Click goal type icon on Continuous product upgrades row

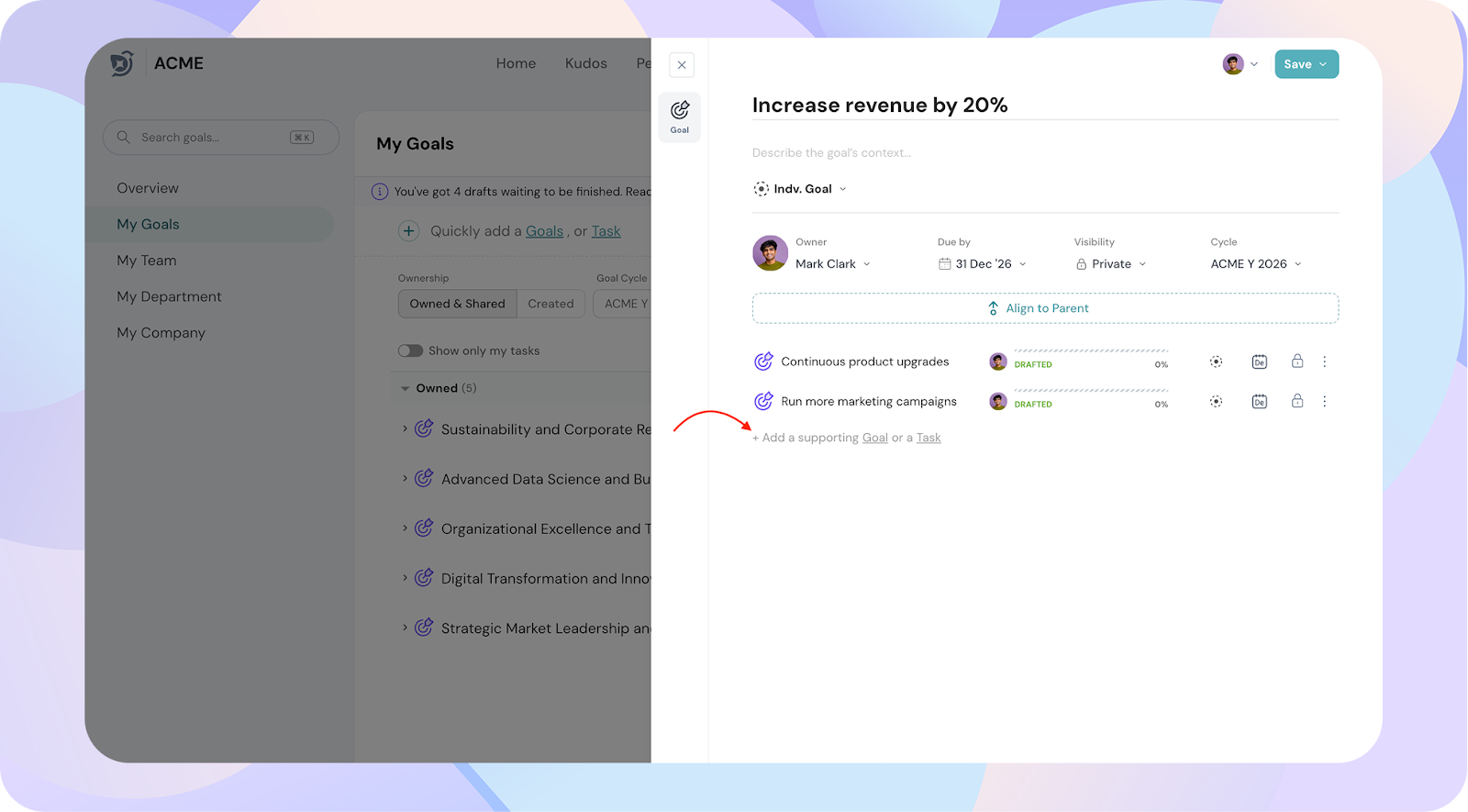tap(1216, 362)
